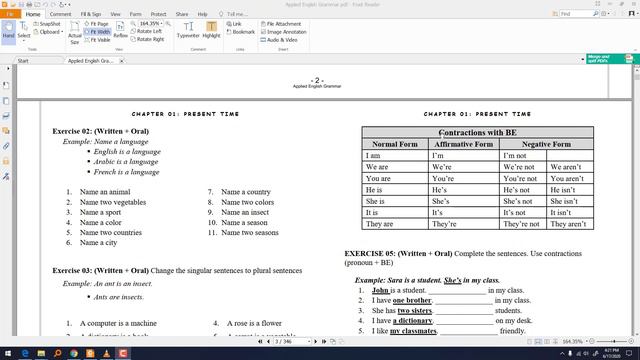Click the Tell me search box

tap(233, 14)
